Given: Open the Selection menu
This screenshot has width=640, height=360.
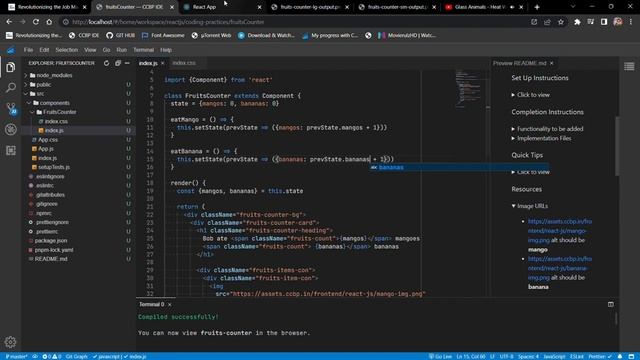Looking at the screenshot, I should tap(67, 50).
